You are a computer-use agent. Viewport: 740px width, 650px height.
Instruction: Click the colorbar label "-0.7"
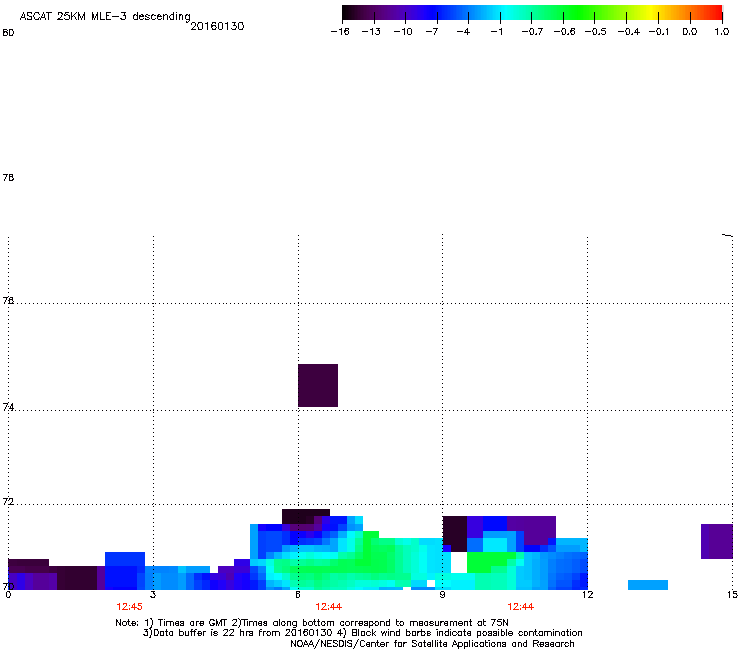pyautogui.click(x=532, y=32)
